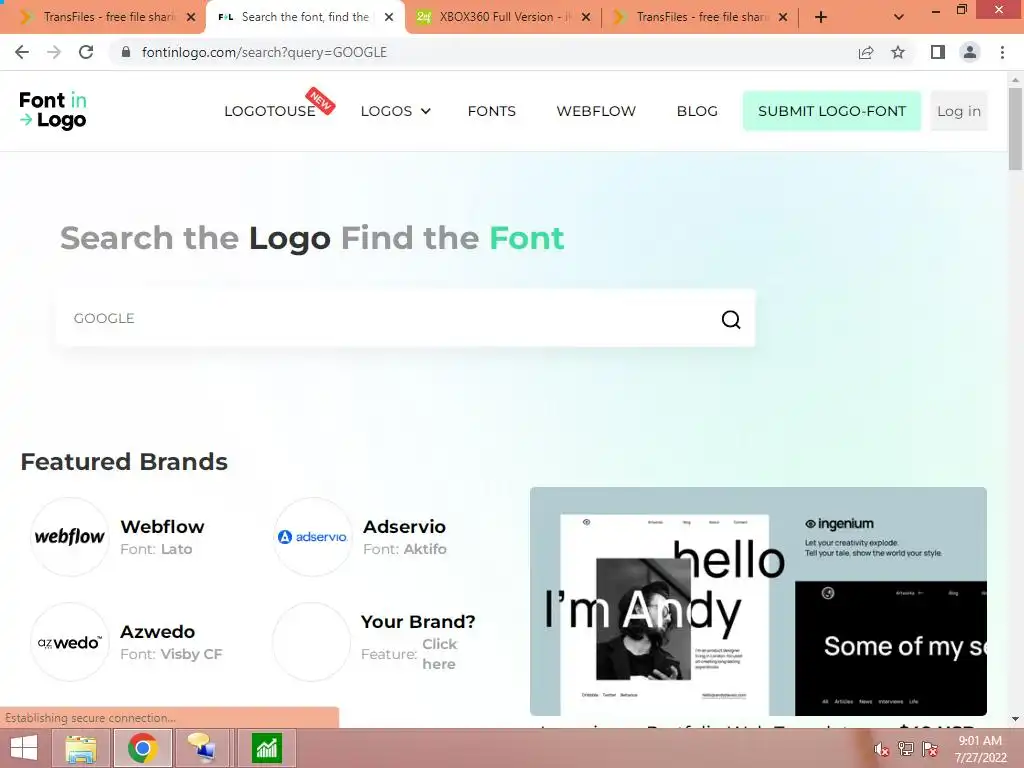Open Chrome's three-dot menu
Viewport: 1024px width, 768px height.
(x=1002, y=52)
